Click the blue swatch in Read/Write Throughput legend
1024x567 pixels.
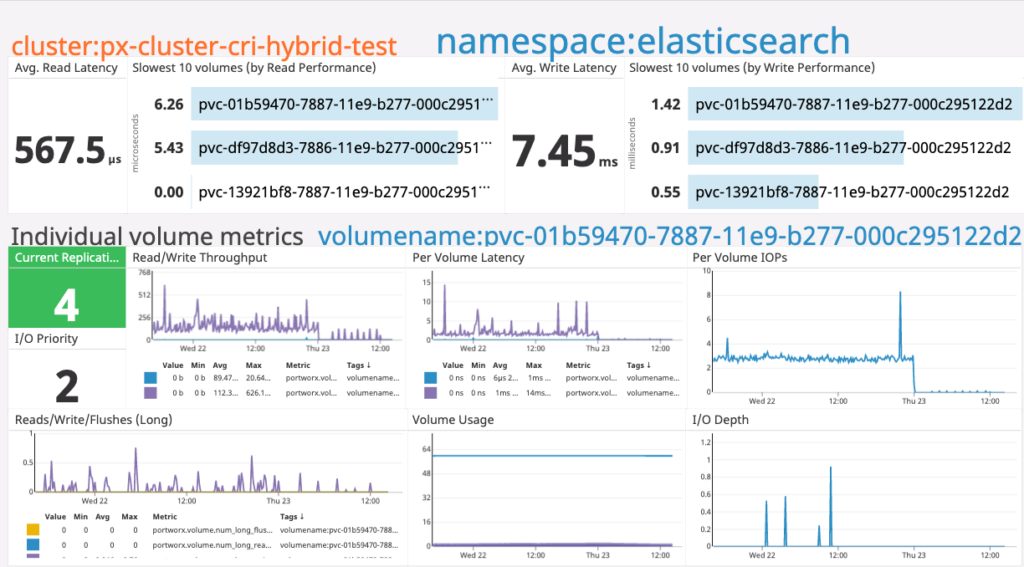pos(151,379)
